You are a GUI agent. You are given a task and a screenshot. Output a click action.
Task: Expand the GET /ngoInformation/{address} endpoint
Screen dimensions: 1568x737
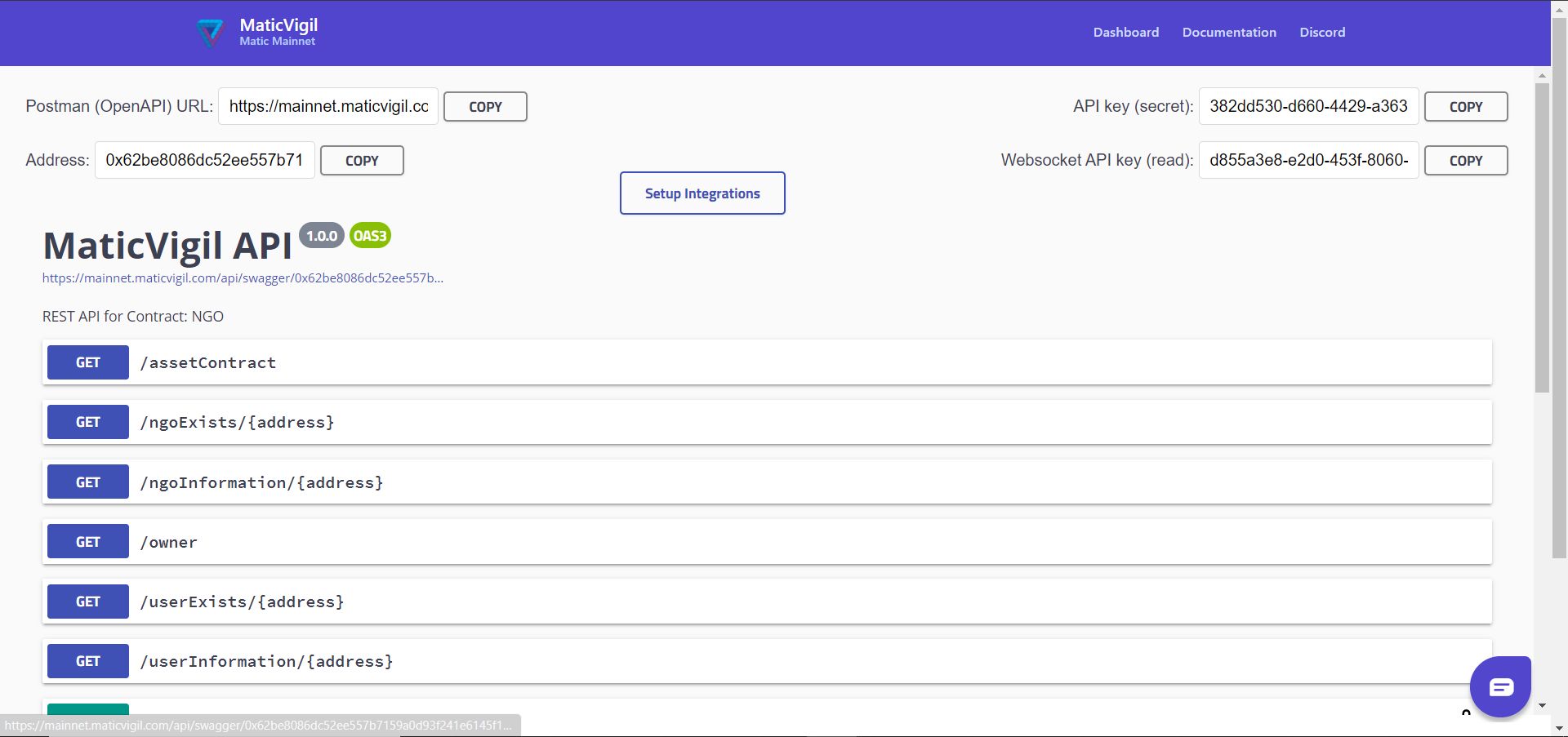[767, 482]
